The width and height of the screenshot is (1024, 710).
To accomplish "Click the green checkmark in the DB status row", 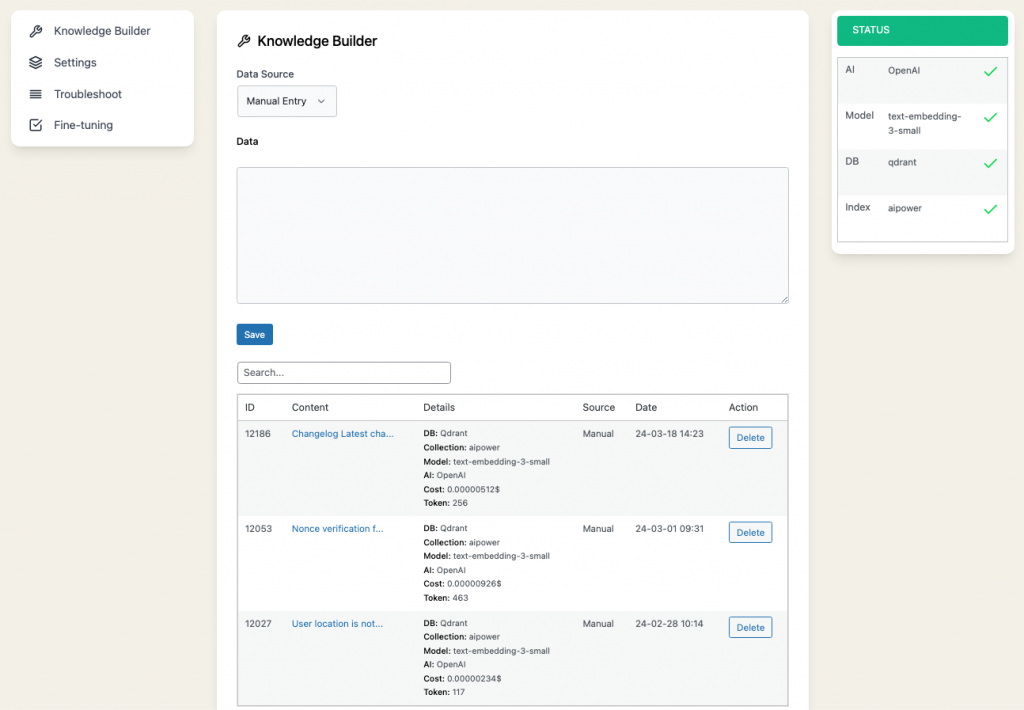I will click(990, 162).
